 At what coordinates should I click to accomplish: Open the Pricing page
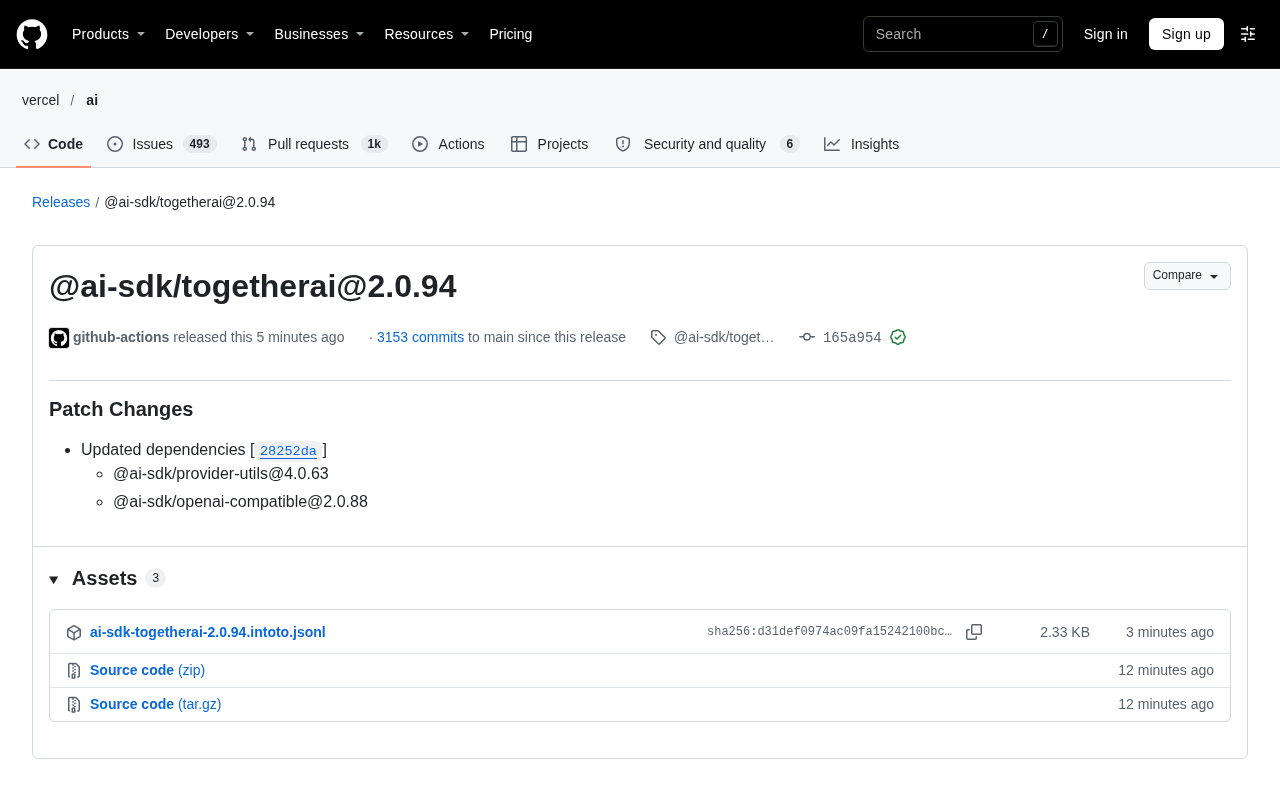511,34
